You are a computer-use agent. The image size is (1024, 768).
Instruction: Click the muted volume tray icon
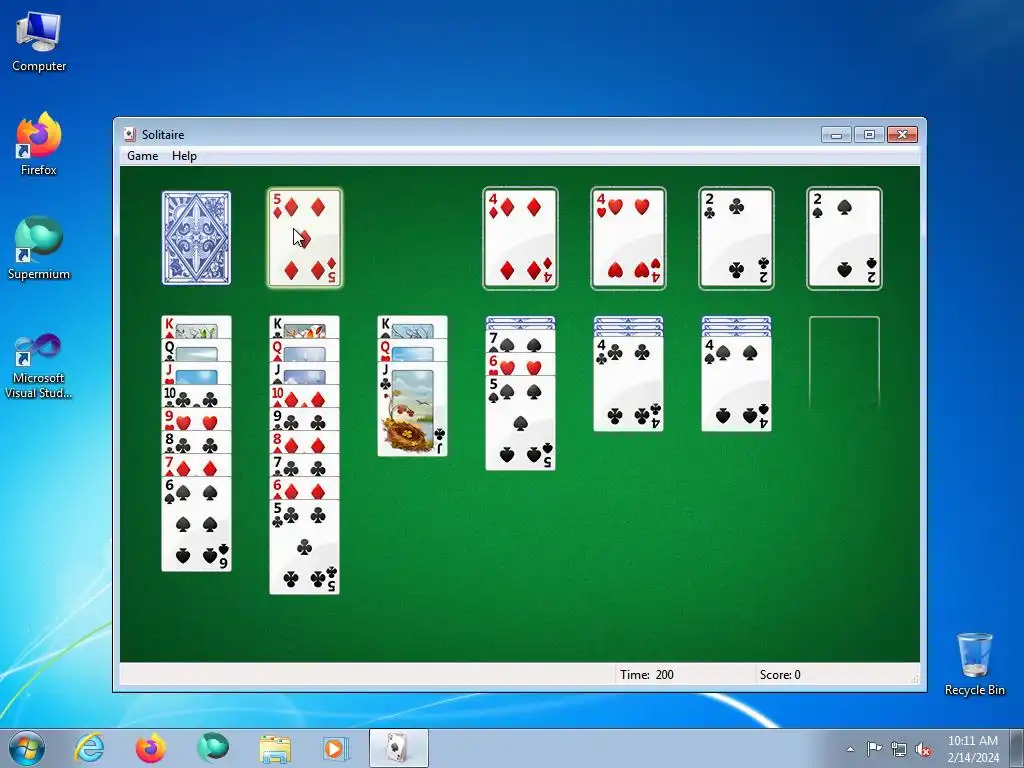[923, 749]
